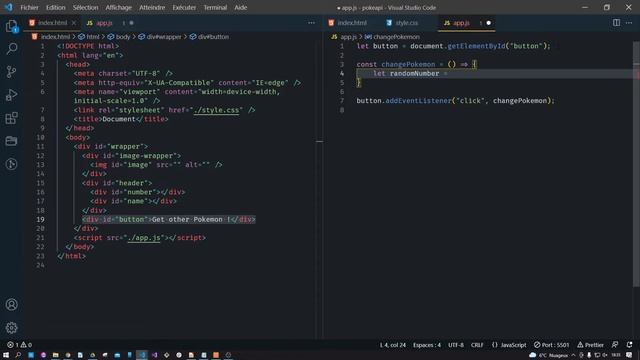Image resolution: width=640 pixels, height=360 pixels.
Task: Click Visual Studio Code taskbar icon
Action: point(142,355)
